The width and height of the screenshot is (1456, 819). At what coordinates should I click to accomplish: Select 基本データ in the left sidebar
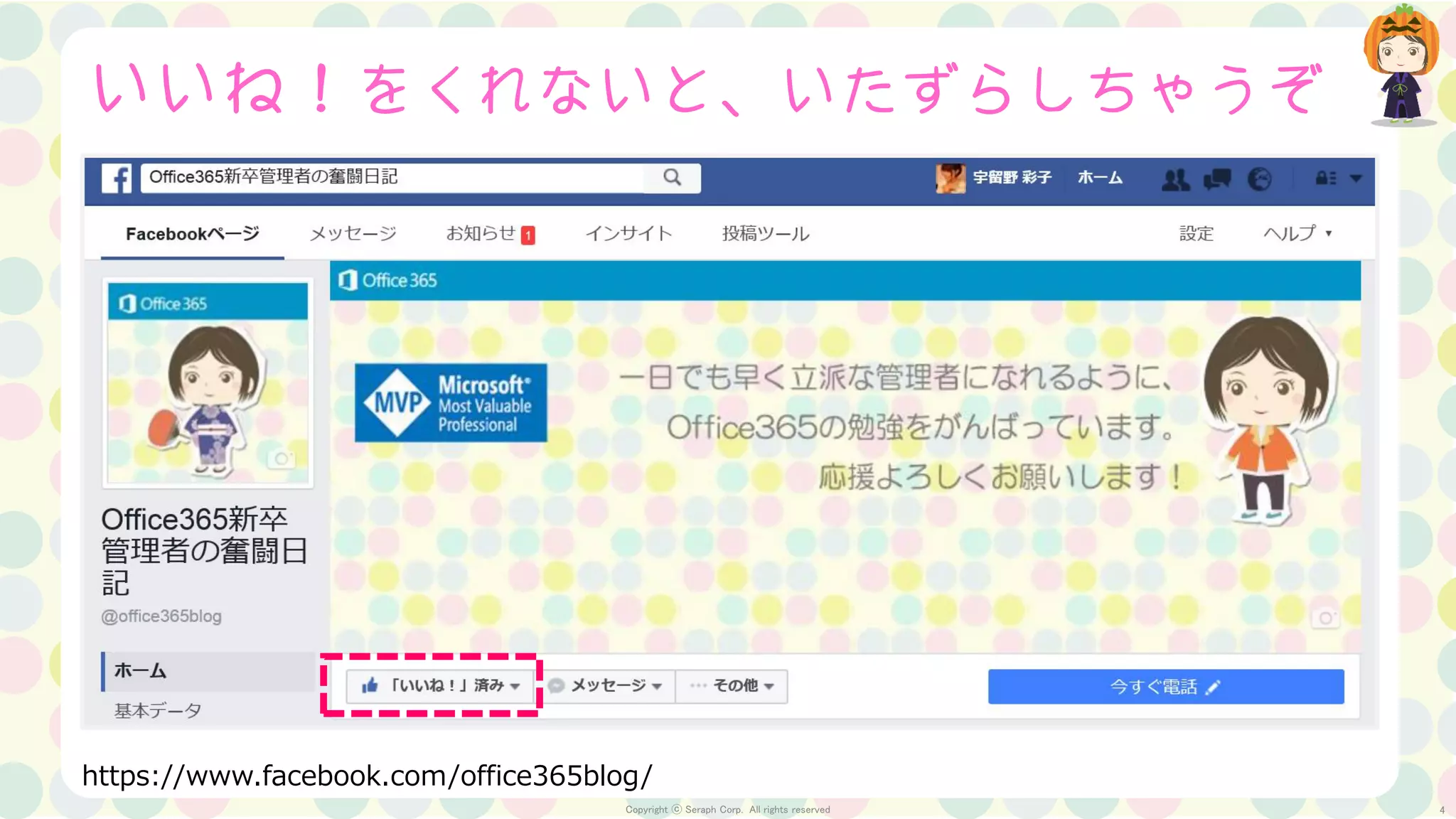158,710
